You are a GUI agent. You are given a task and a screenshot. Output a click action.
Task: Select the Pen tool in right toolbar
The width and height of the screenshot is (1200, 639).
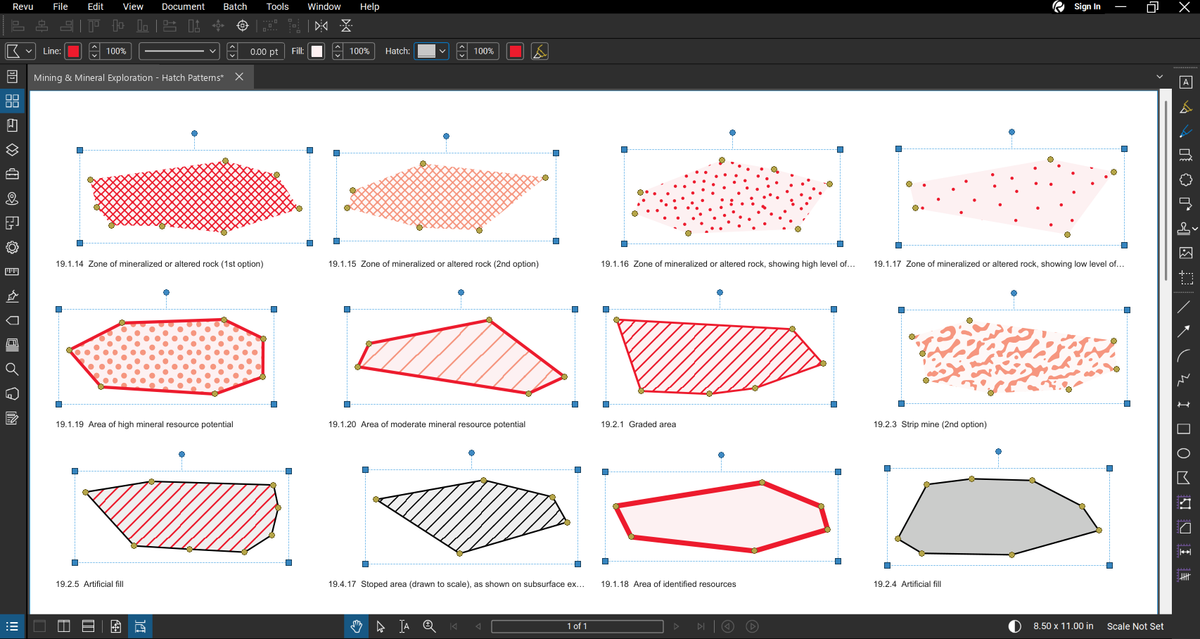[1185, 131]
